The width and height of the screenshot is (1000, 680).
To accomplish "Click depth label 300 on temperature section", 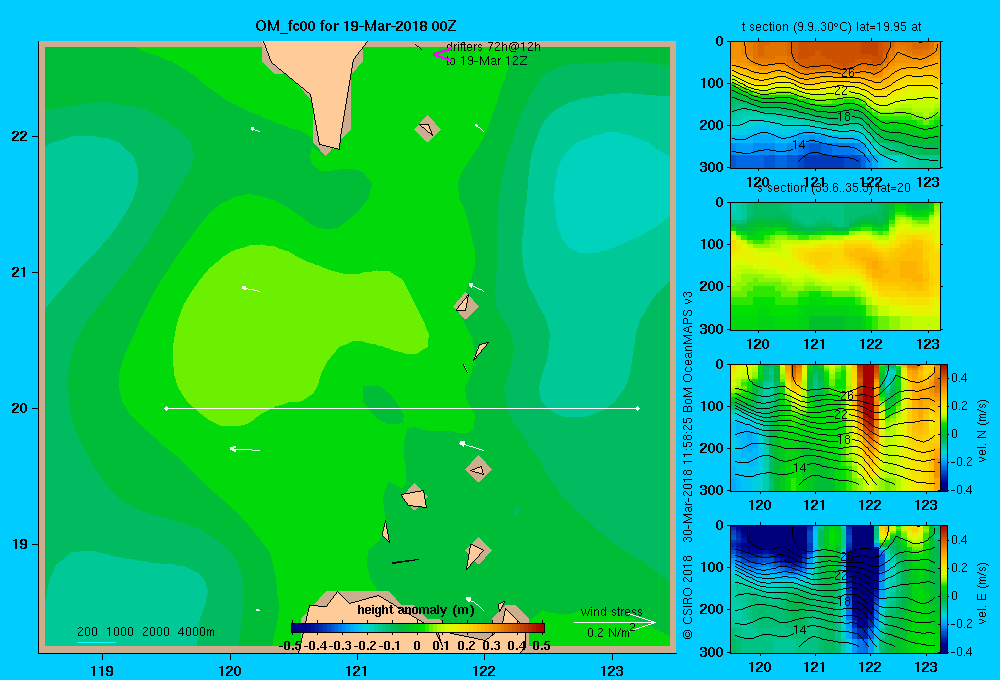I will tap(712, 167).
